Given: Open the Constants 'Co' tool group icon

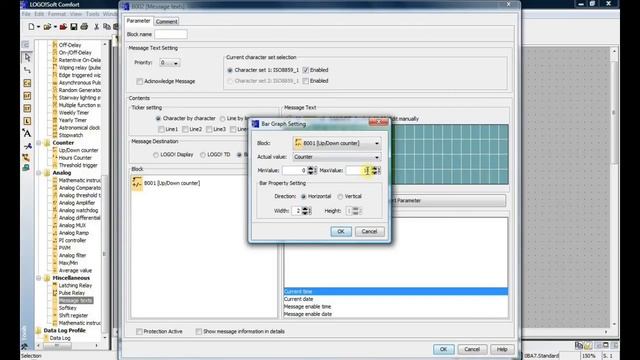Looking at the screenshot, I should pos(27,83).
